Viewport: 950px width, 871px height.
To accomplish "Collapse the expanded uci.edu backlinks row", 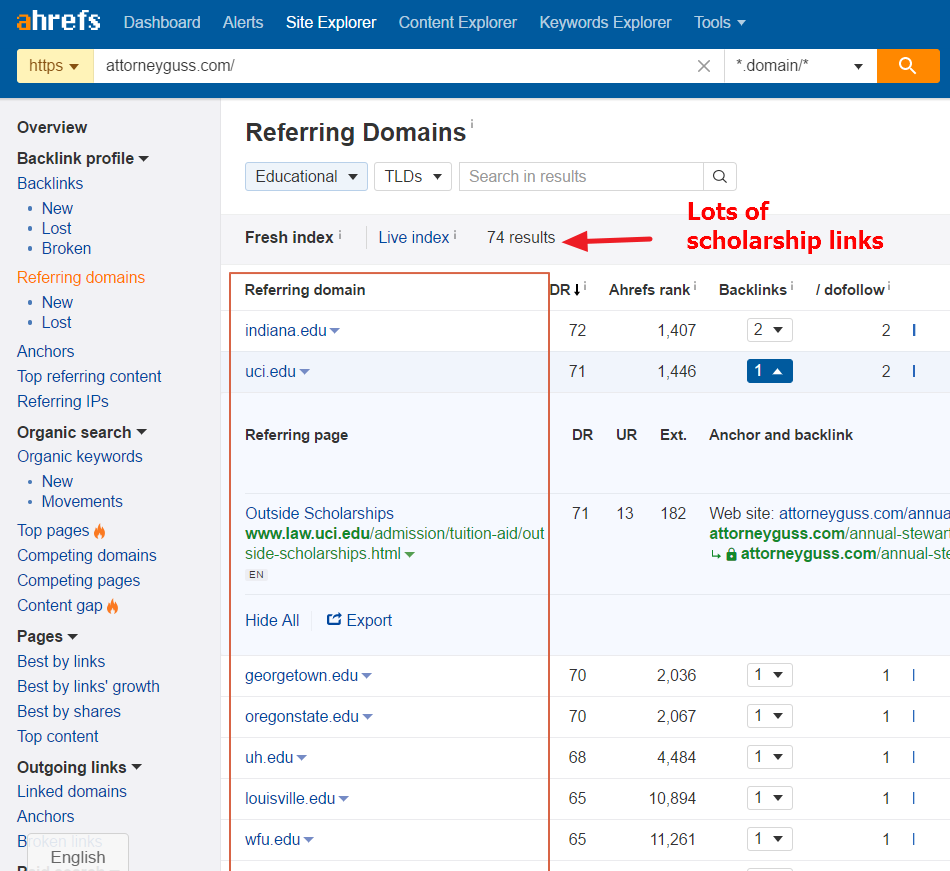I will tap(770, 371).
